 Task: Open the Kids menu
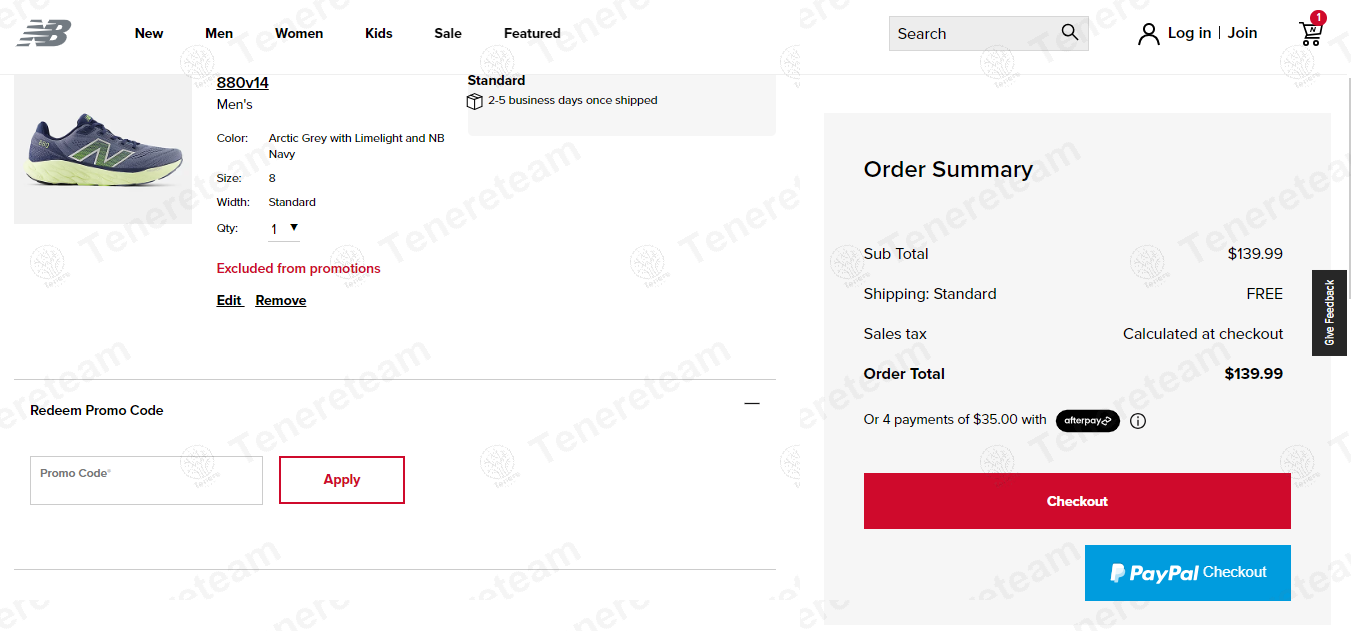pyautogui.click(x=379, y=33)
